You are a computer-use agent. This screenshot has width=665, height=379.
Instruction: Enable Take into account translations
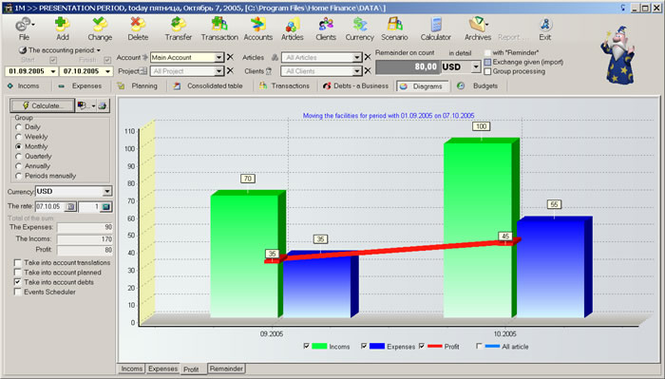(x=17, y=262)
